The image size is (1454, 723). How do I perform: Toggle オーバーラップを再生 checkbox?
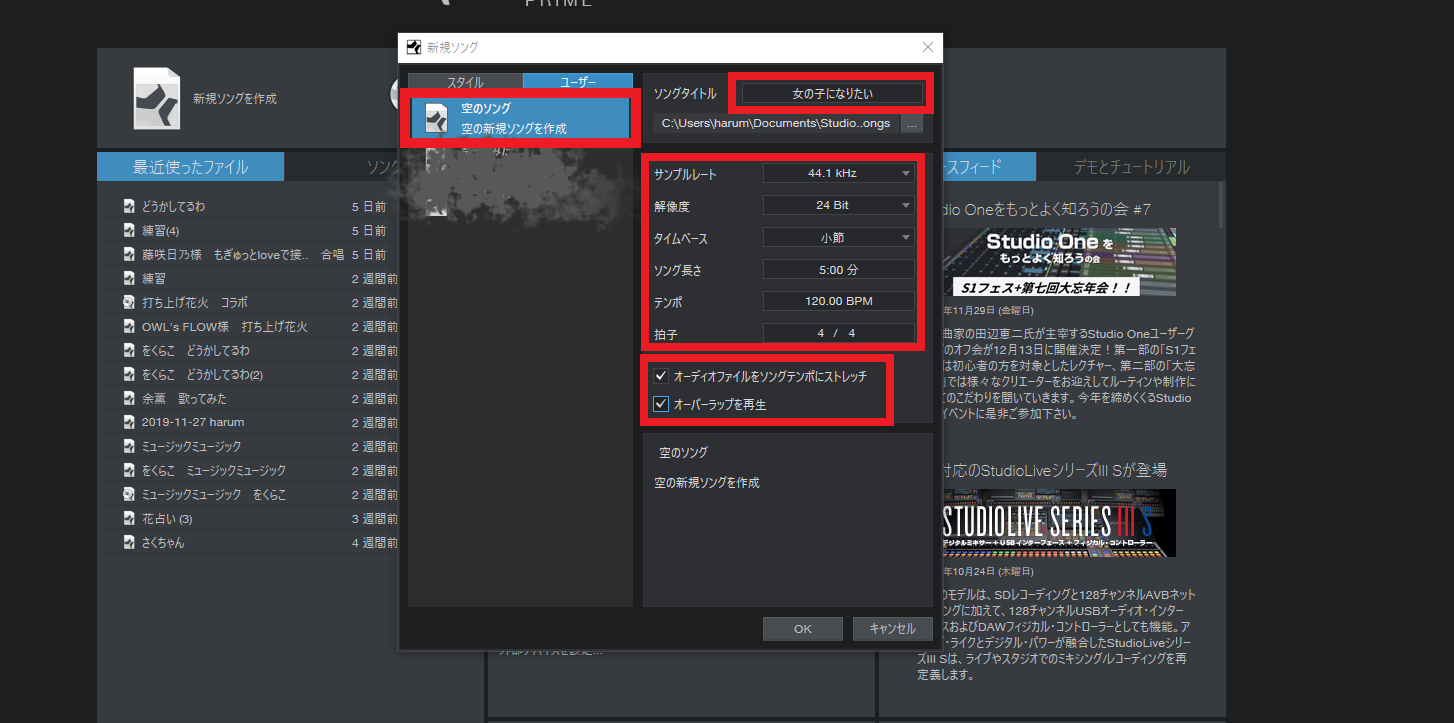[660, 405]
